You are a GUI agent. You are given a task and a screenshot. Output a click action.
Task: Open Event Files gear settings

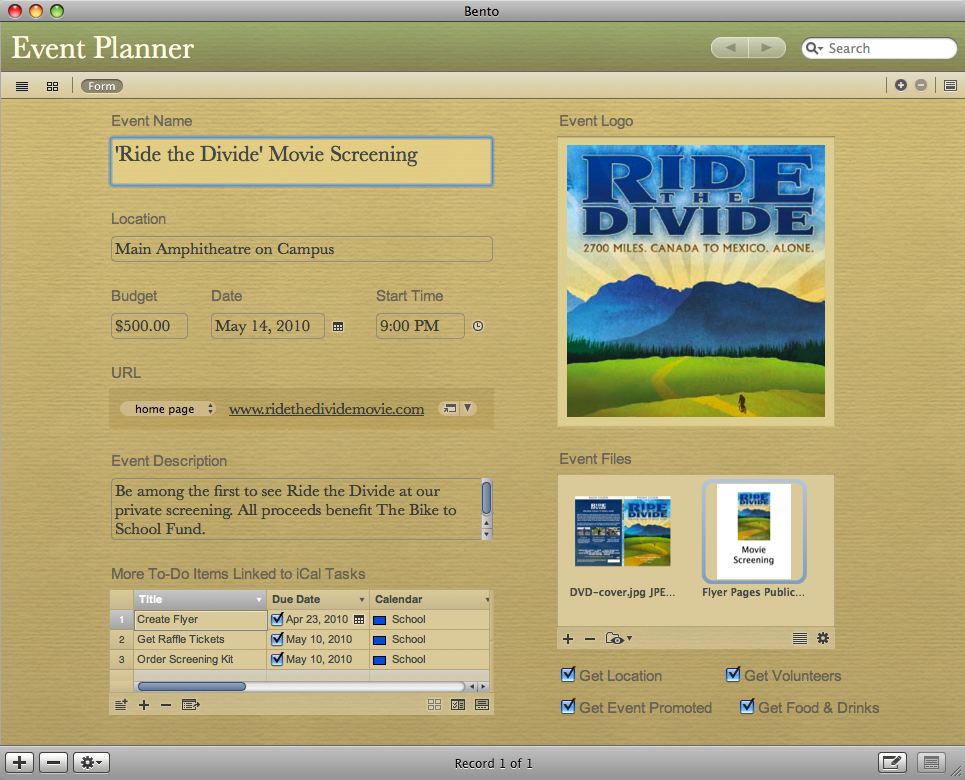click(823, 638)
